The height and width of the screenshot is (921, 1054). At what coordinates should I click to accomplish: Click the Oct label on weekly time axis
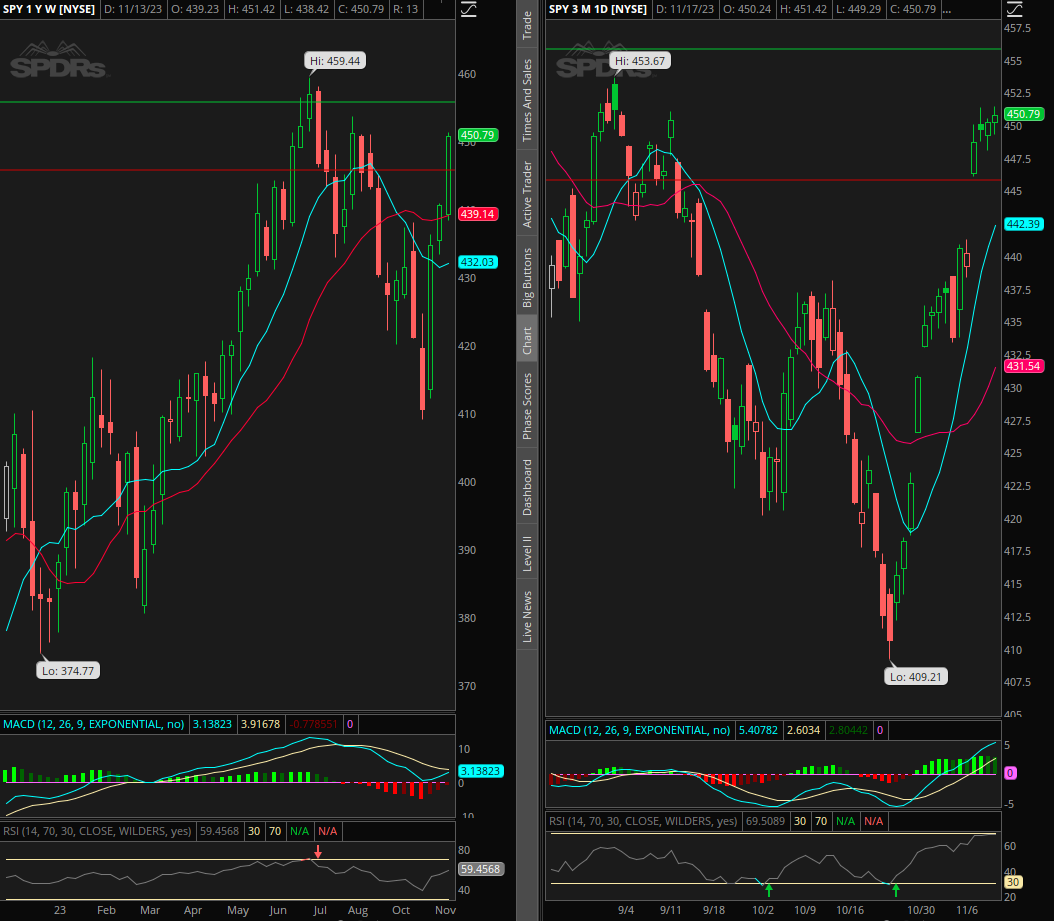(401, 910)
